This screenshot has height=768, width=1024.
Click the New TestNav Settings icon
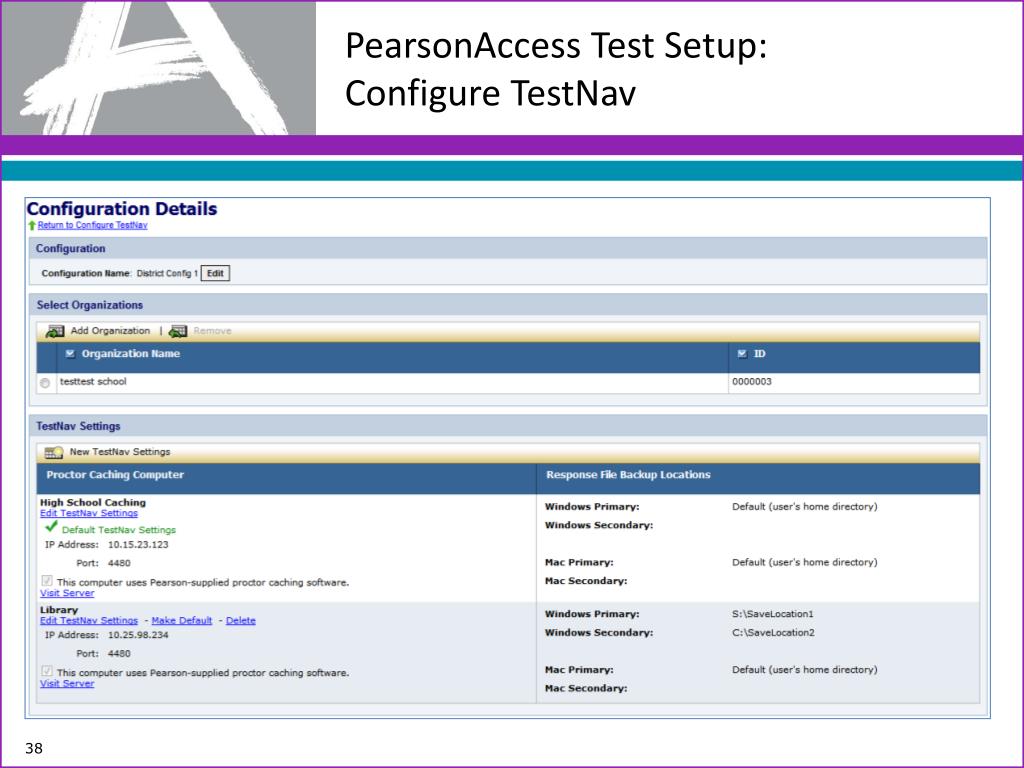click(x=54, y=452)
